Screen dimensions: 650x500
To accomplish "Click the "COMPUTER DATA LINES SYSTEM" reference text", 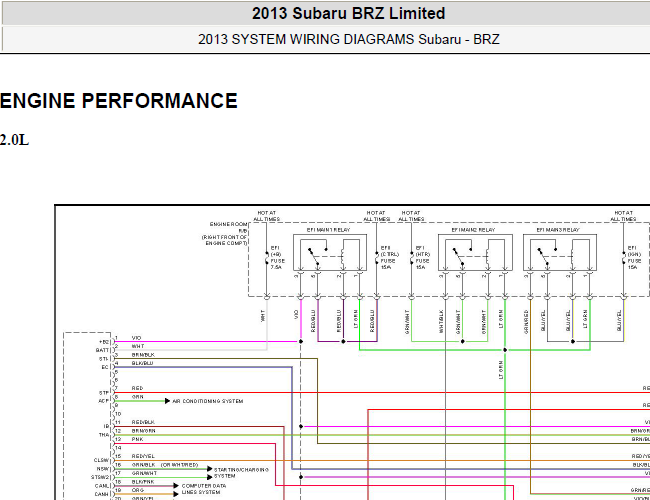I will tap(204, 489).
